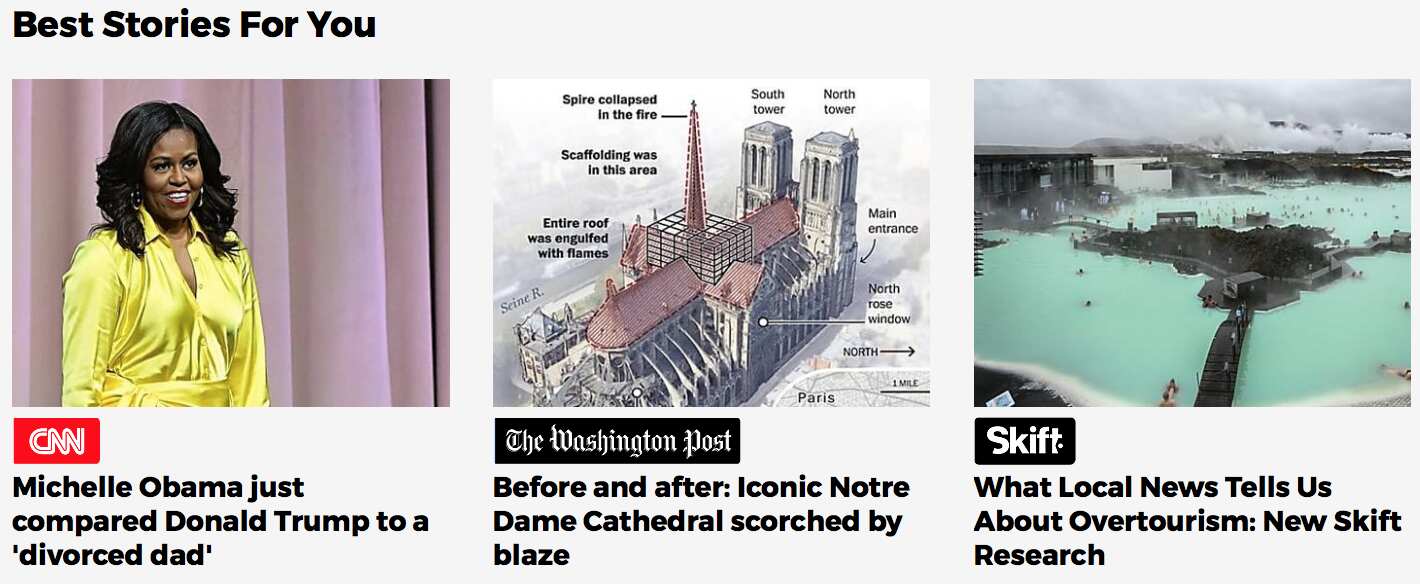The height and width of the screenshot is (584, 1420).
Task: Open The Washington Post source logo
Action: click(x=617, y=441)
